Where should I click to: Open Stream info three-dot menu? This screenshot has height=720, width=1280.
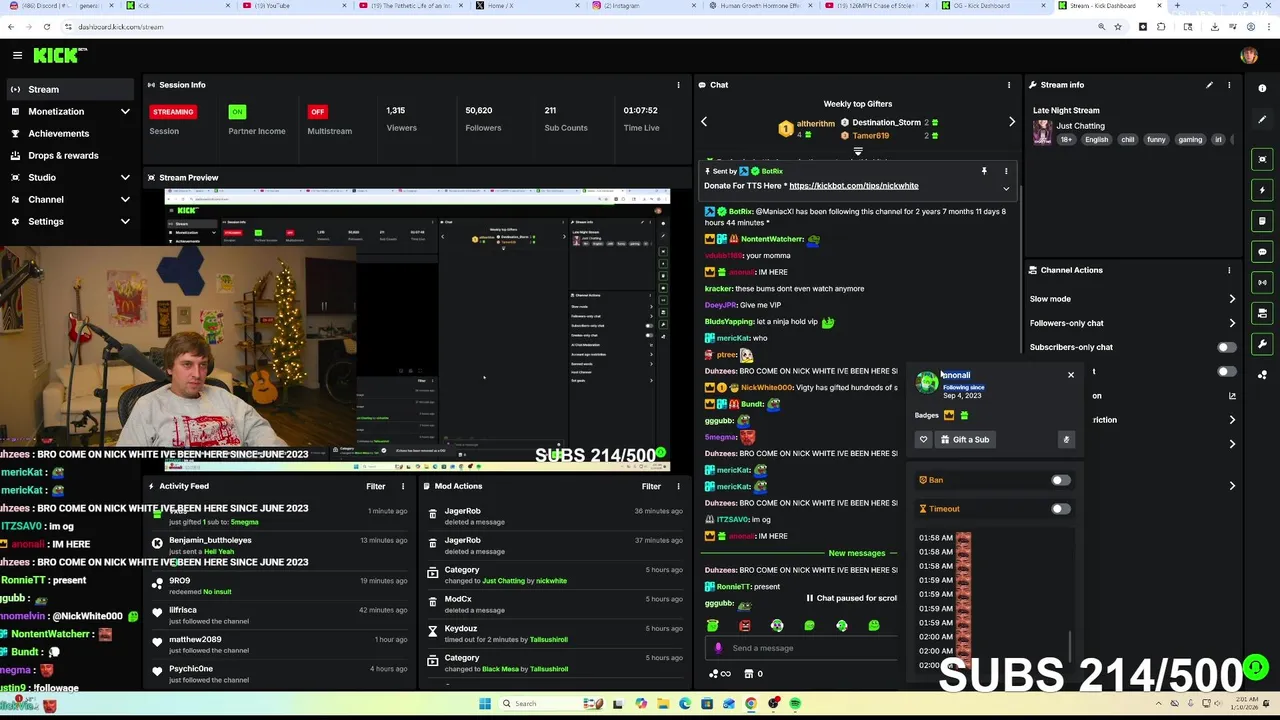point(1229,85)
